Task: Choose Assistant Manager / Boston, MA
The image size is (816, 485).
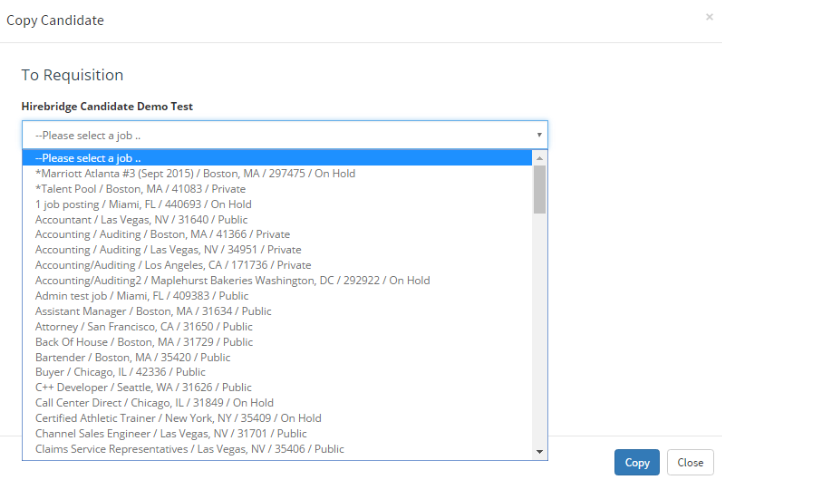Action: coord(153,311)
